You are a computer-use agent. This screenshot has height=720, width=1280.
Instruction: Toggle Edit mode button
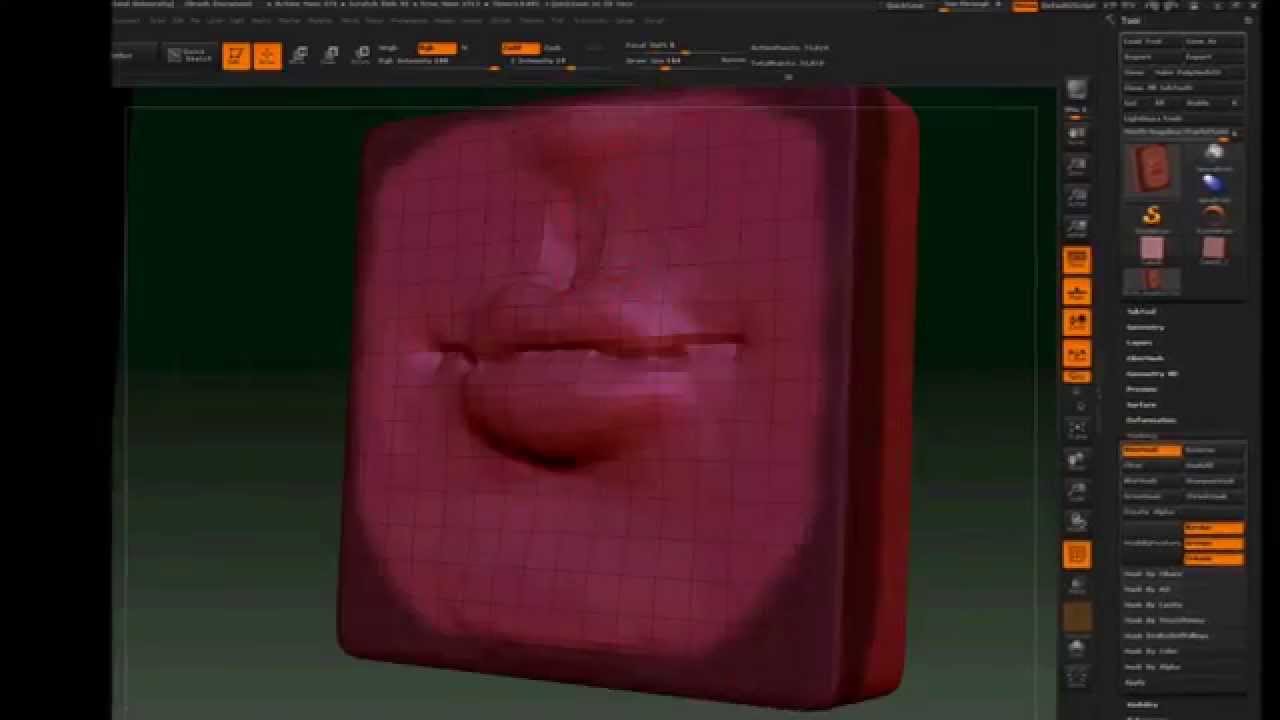coord(236,56)
